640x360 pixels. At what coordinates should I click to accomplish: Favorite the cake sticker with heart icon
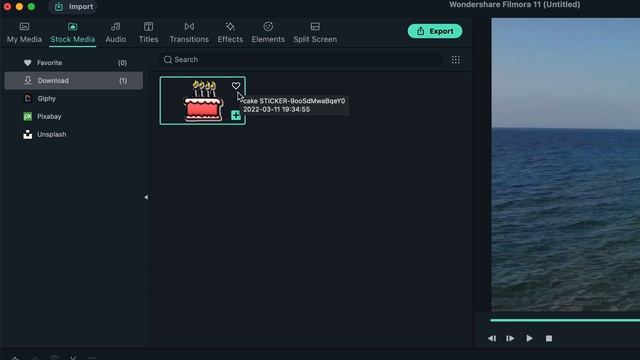click(236, 86)
